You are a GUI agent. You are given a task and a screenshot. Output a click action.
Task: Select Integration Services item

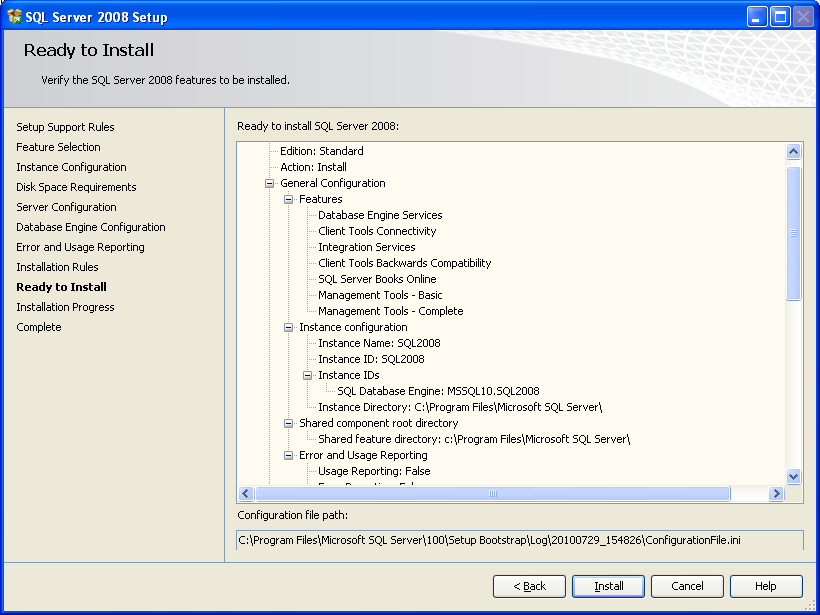(x=367, y=247)
